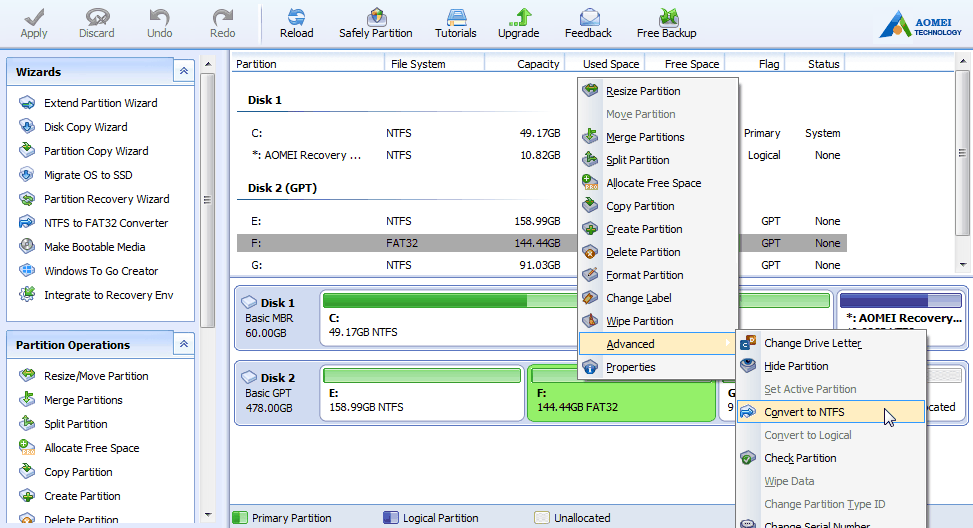This screenshot has width=973, height=528.
Task: Click Create Partition in the sidebar operations
Action: pyautogui.click(x=83, y=496)
